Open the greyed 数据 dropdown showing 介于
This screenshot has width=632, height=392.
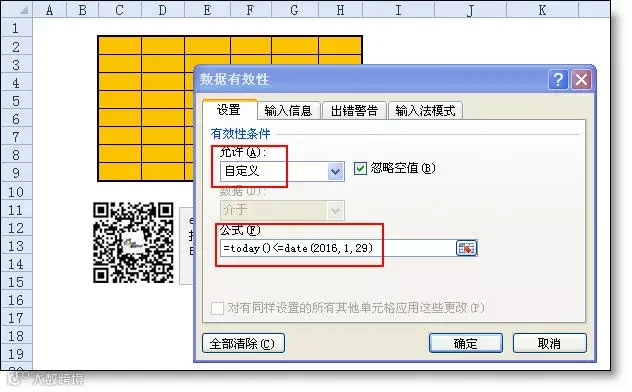click(x=282, y=210)
